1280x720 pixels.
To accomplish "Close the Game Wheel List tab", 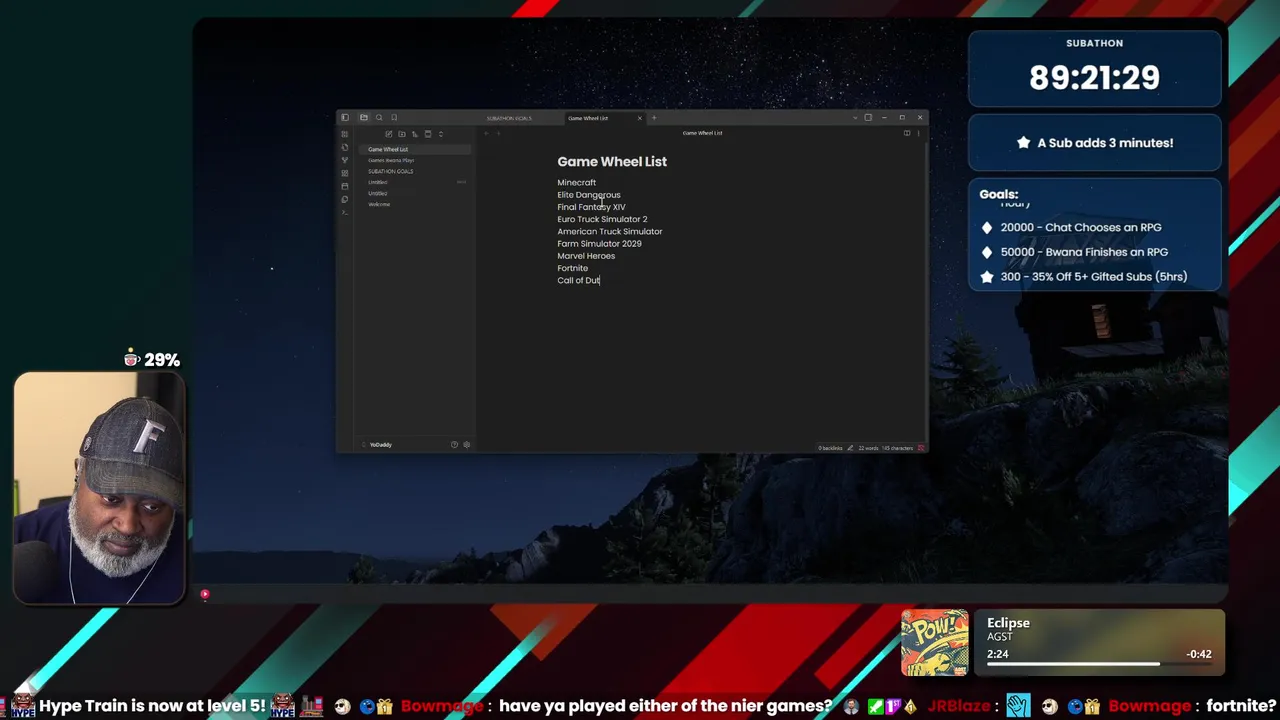I will [640, 118].
